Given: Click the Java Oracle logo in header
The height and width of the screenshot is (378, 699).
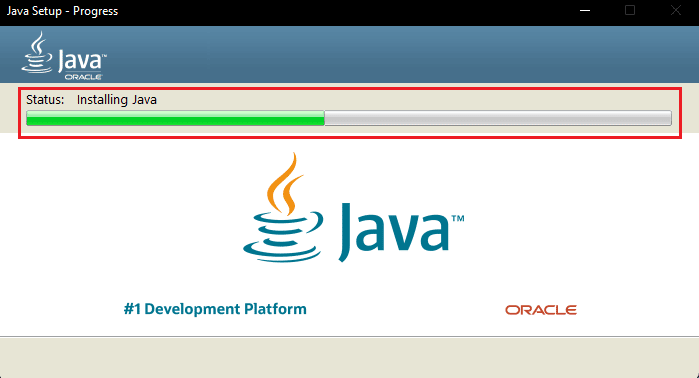Looking at the screenshot, I should [64, 56].
